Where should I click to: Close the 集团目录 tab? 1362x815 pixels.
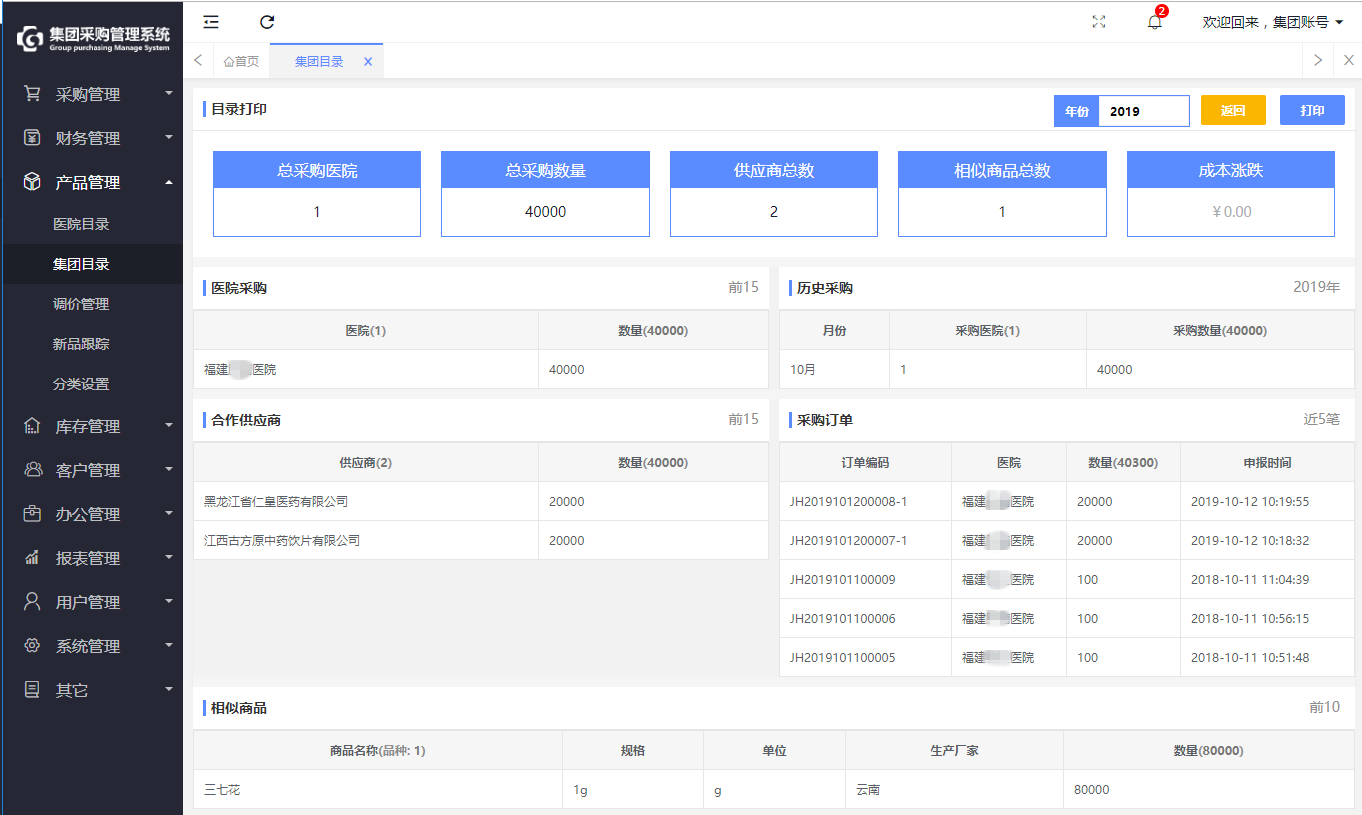(368, 62)
